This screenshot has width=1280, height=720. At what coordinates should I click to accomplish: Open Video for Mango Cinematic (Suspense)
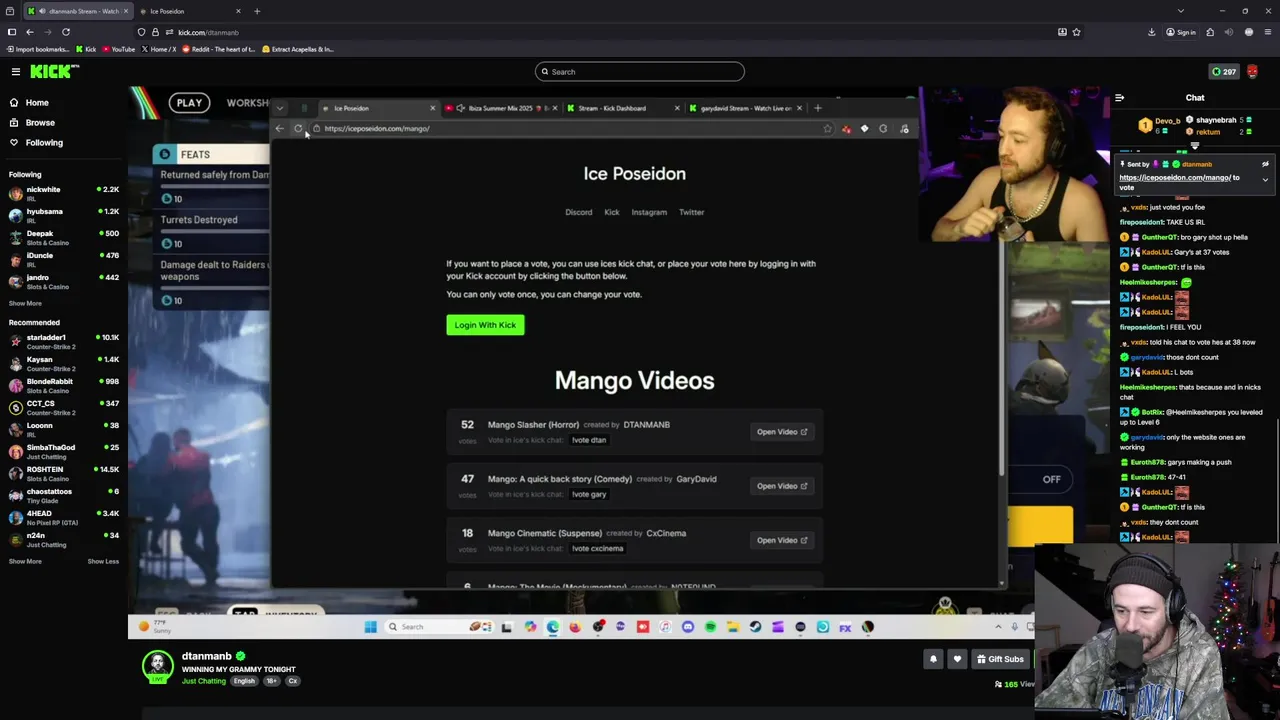(x=782, y=540)
